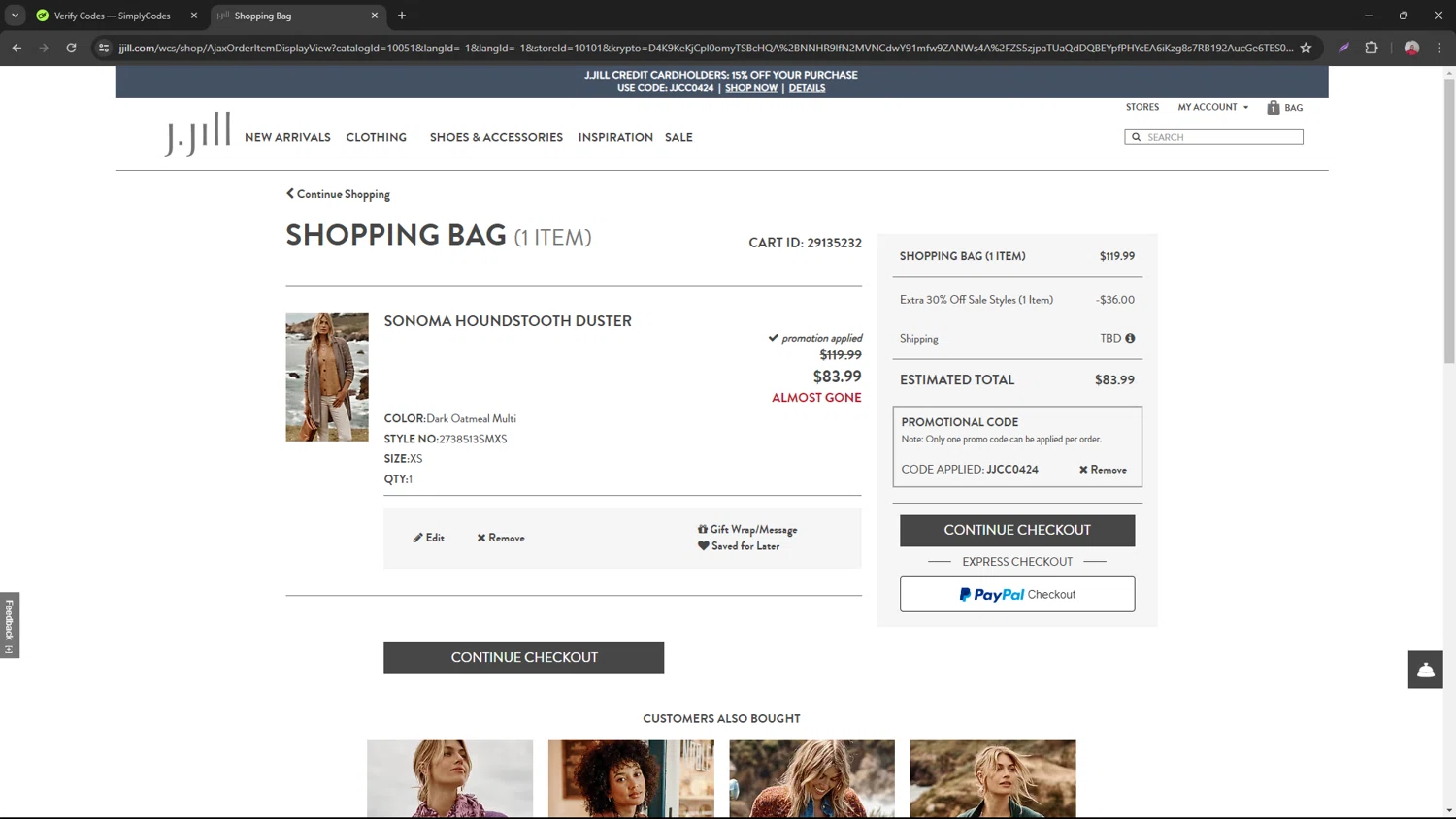Click the style number 2738513SMXS
This screenshot has width=1456, height=819.
(x=473, y=440)
